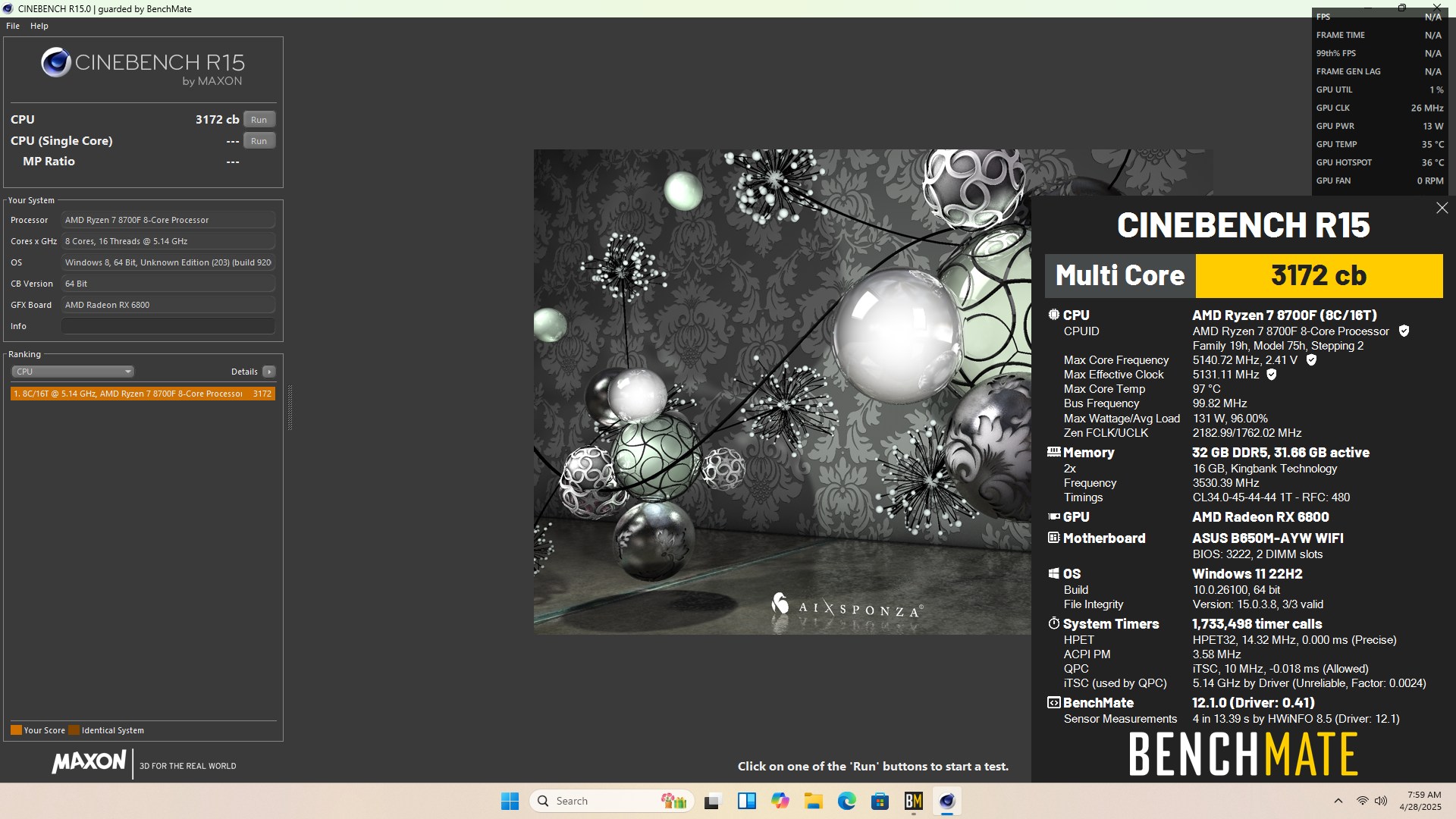Click the AMD Radeon RX 6800 heading
The height and width of the screenshot is (819, 1456).
[x=1260, y=517]
